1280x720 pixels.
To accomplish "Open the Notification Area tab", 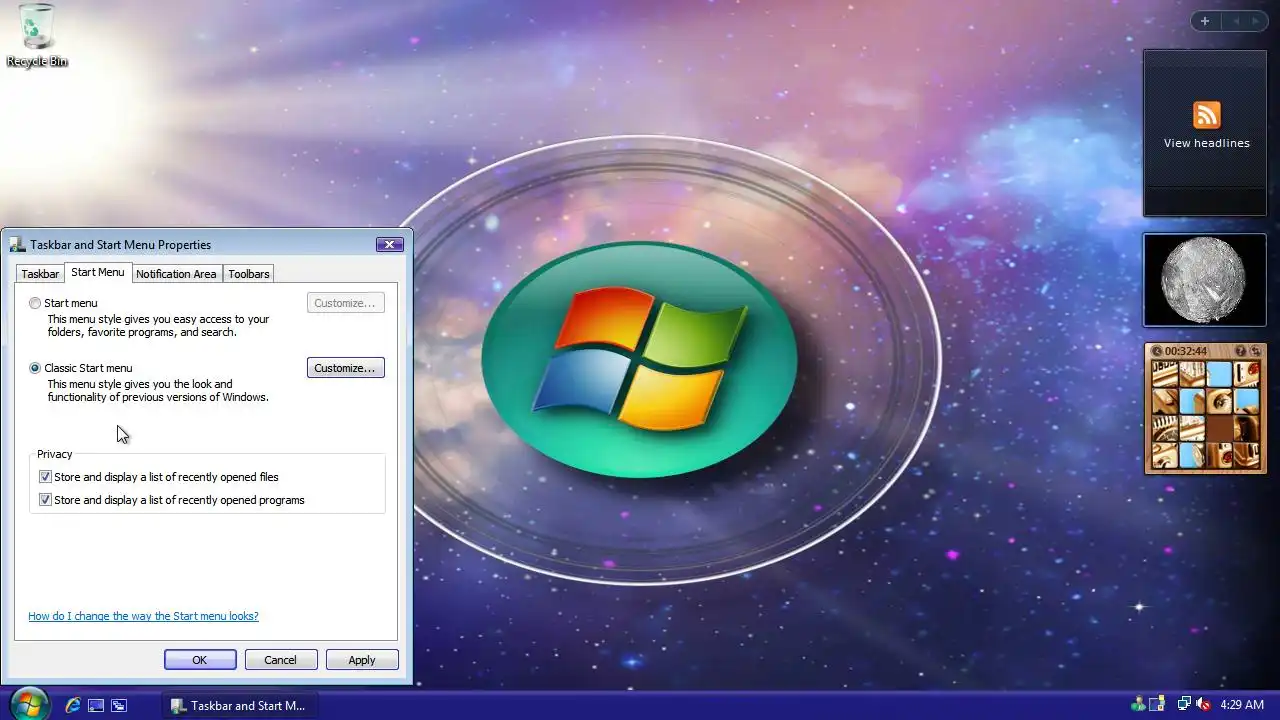I will (x=176, y=274).
